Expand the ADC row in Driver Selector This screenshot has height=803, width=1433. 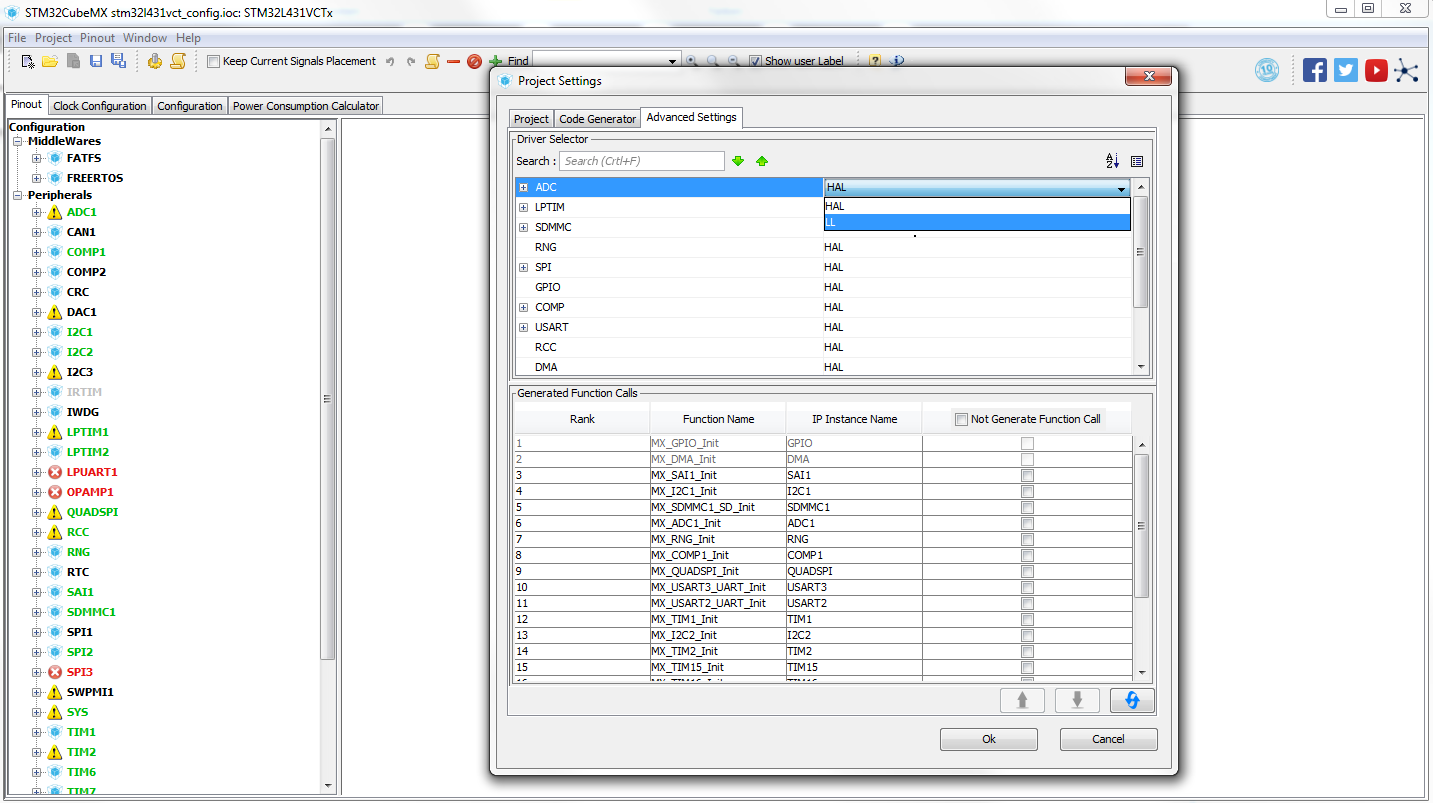[523, 187]
